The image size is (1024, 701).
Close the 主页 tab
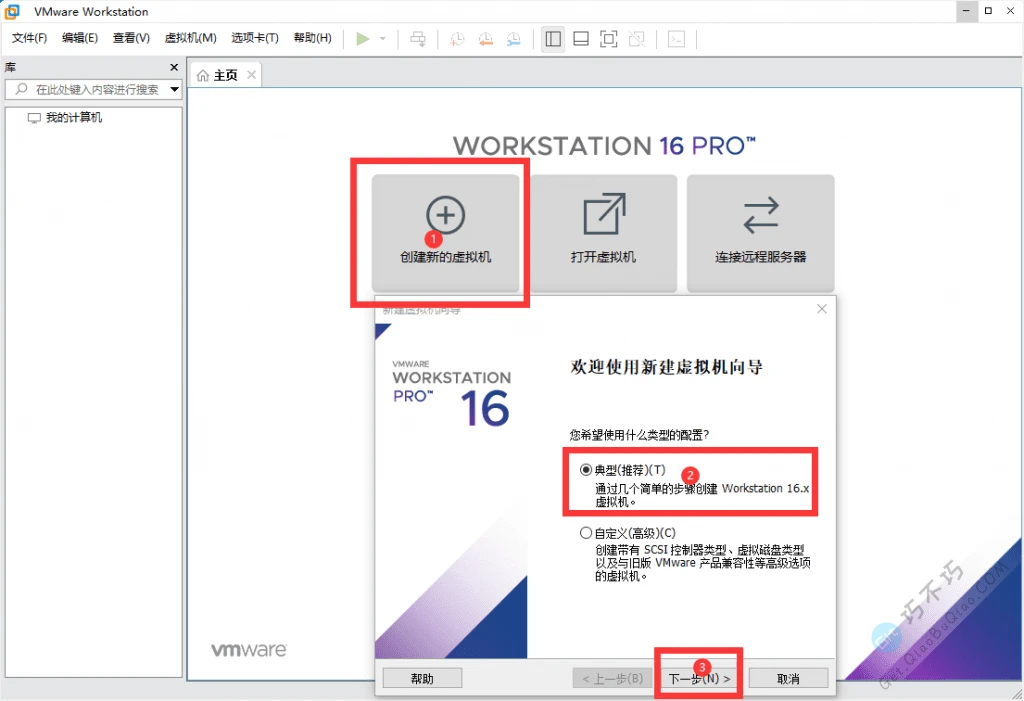tap(251, 74)
